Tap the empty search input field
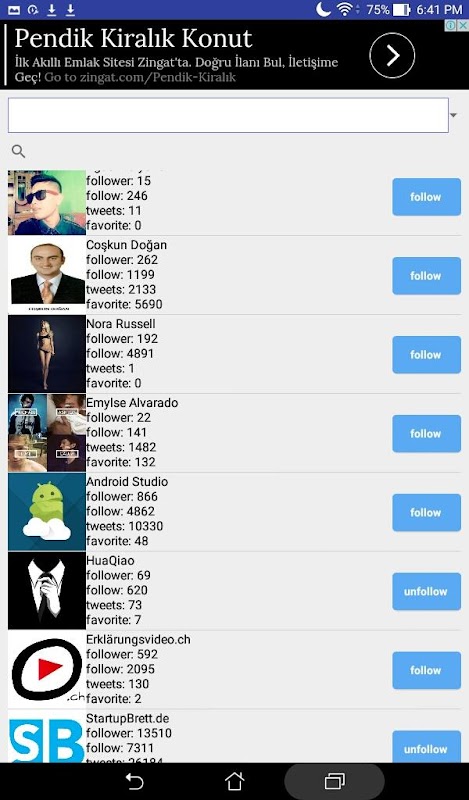This screenshot has width=469, height=800. (228, 115)
